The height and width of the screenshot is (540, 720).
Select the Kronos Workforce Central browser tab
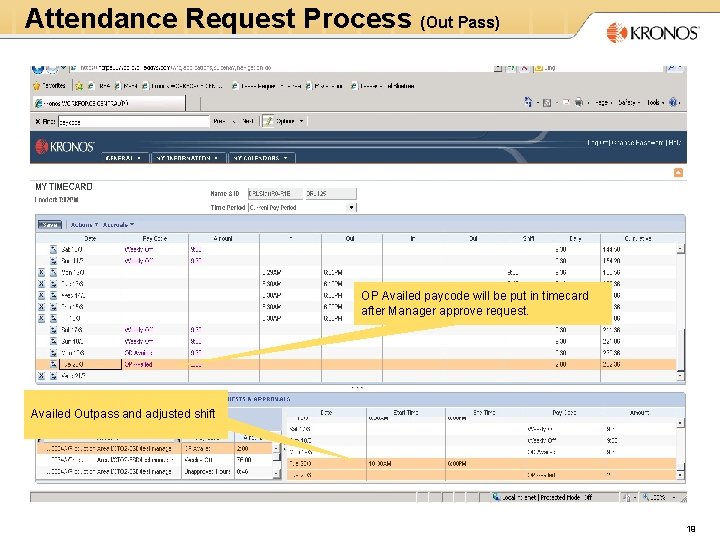point(109,103)
